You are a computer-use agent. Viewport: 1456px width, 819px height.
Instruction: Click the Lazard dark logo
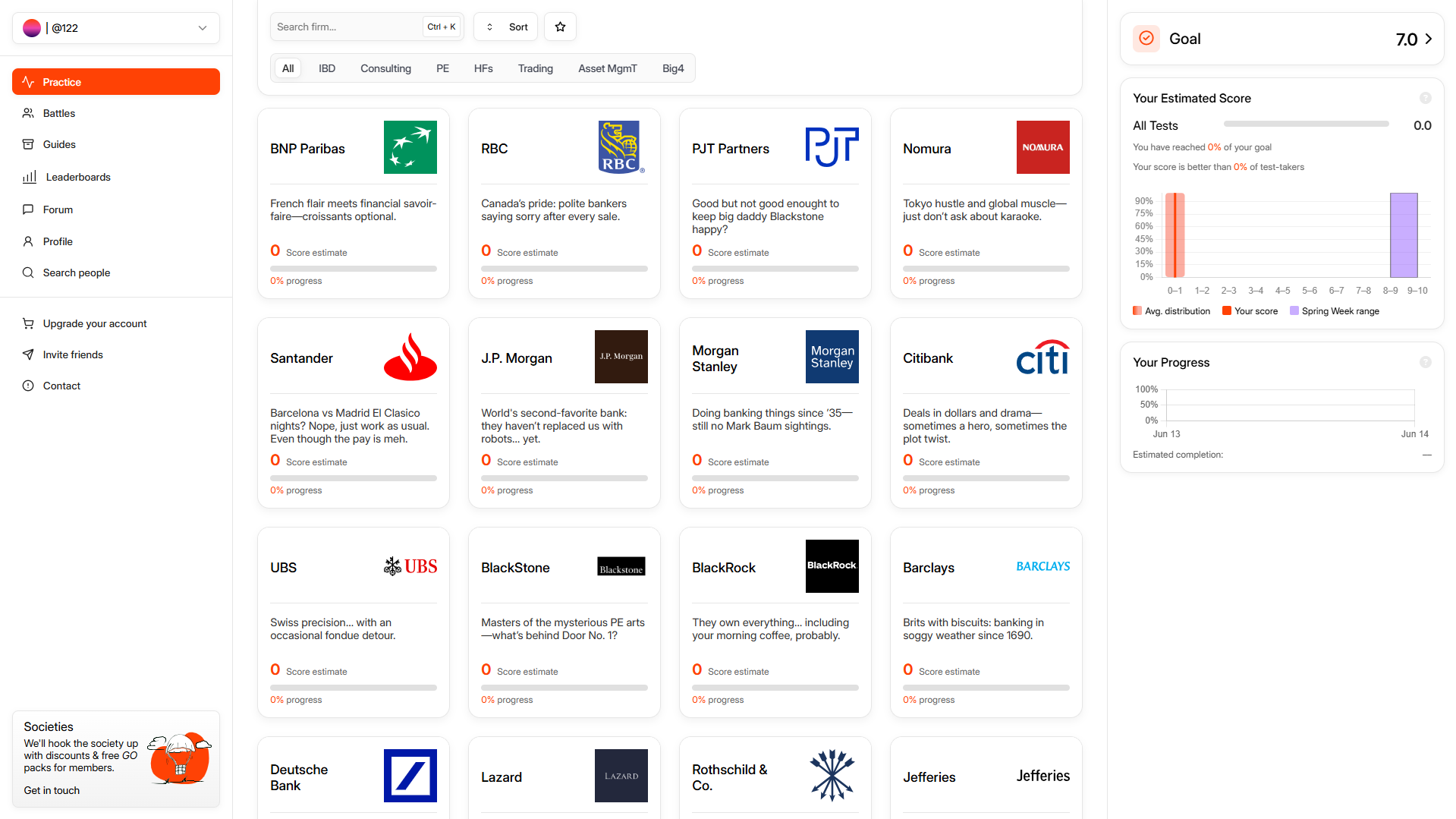[621, 776]
